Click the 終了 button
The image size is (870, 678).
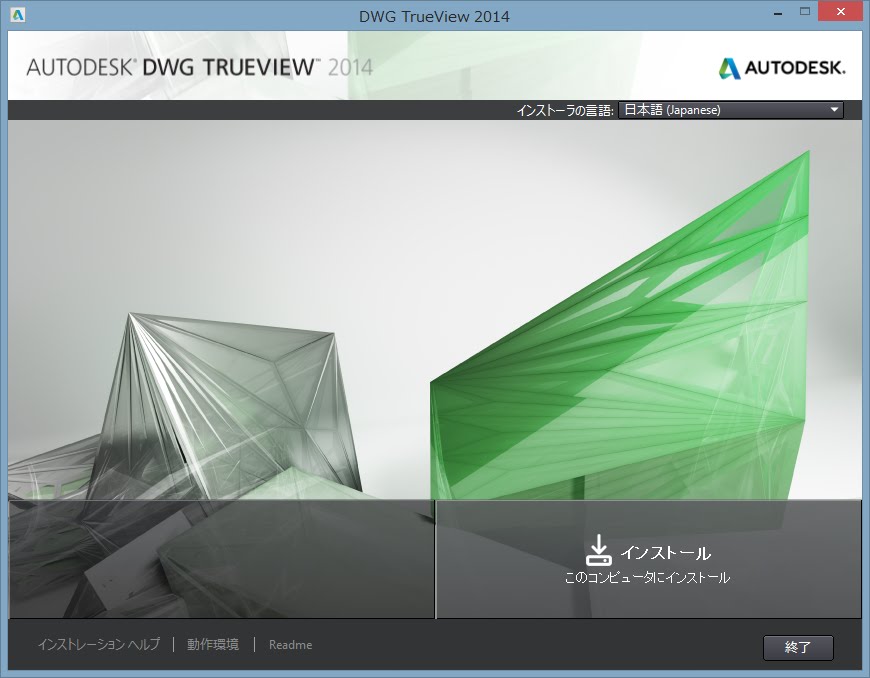pos(798,647)
